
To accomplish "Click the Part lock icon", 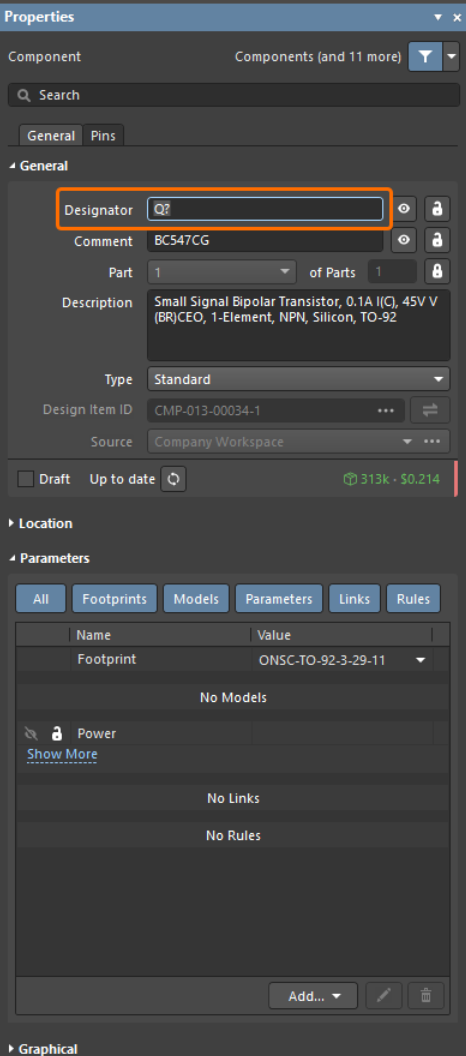I will tap(437, 271).
